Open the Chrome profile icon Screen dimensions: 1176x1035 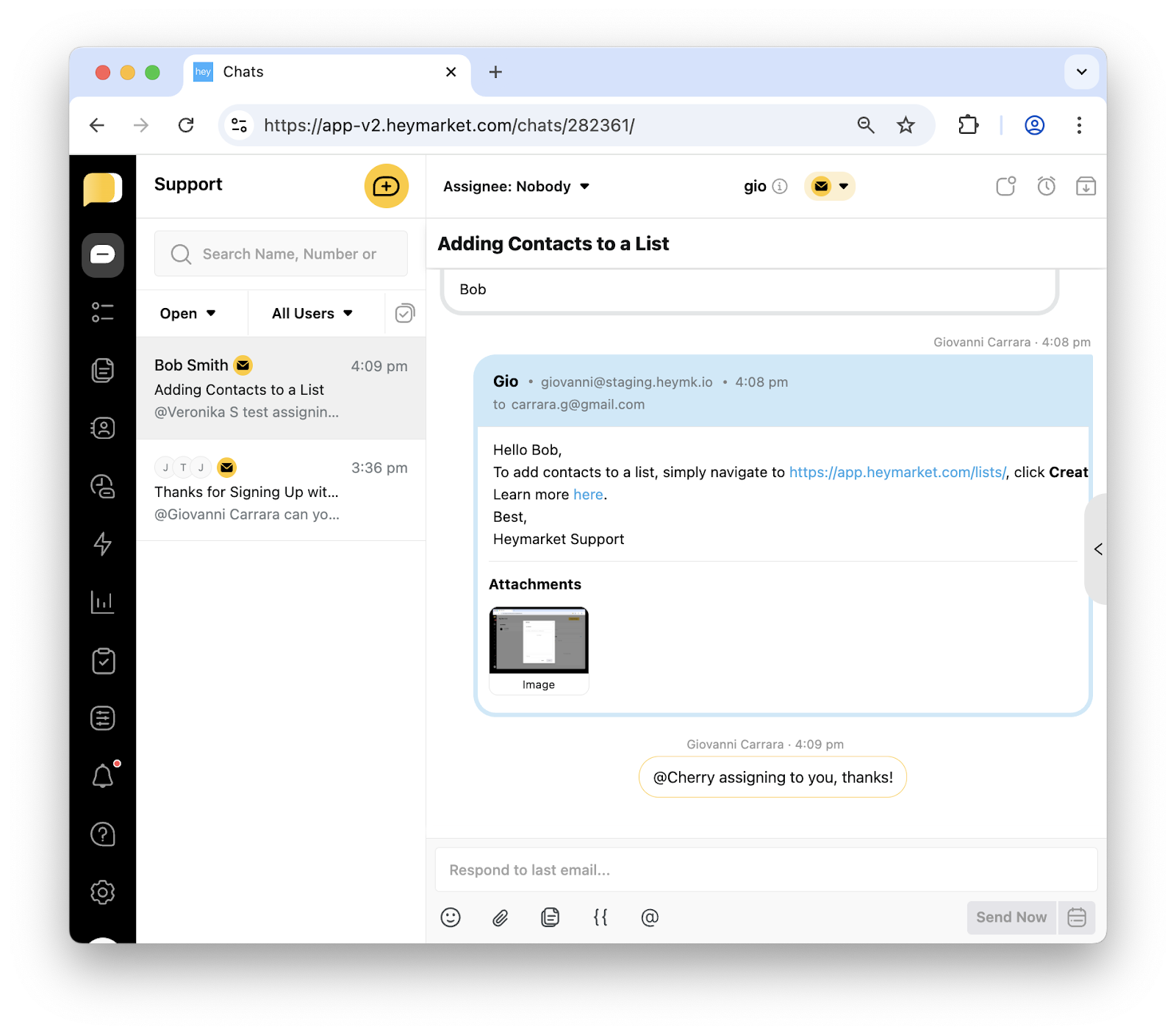coord(1034,125)
